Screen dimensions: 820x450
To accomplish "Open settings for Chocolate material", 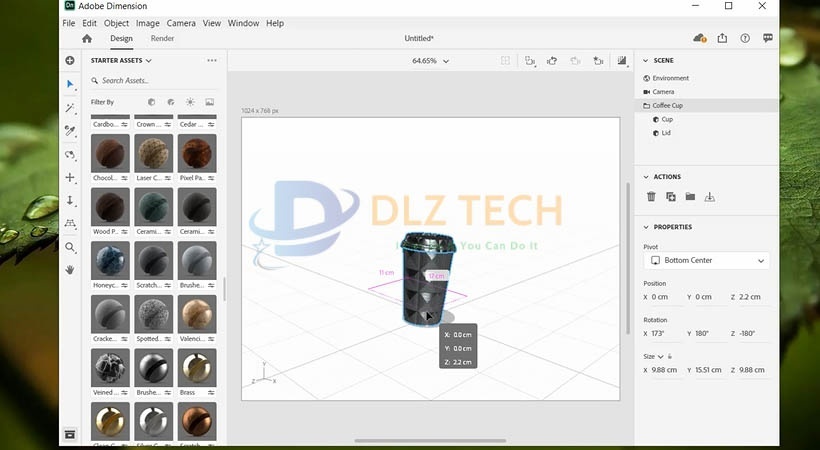I will (124, 178).
